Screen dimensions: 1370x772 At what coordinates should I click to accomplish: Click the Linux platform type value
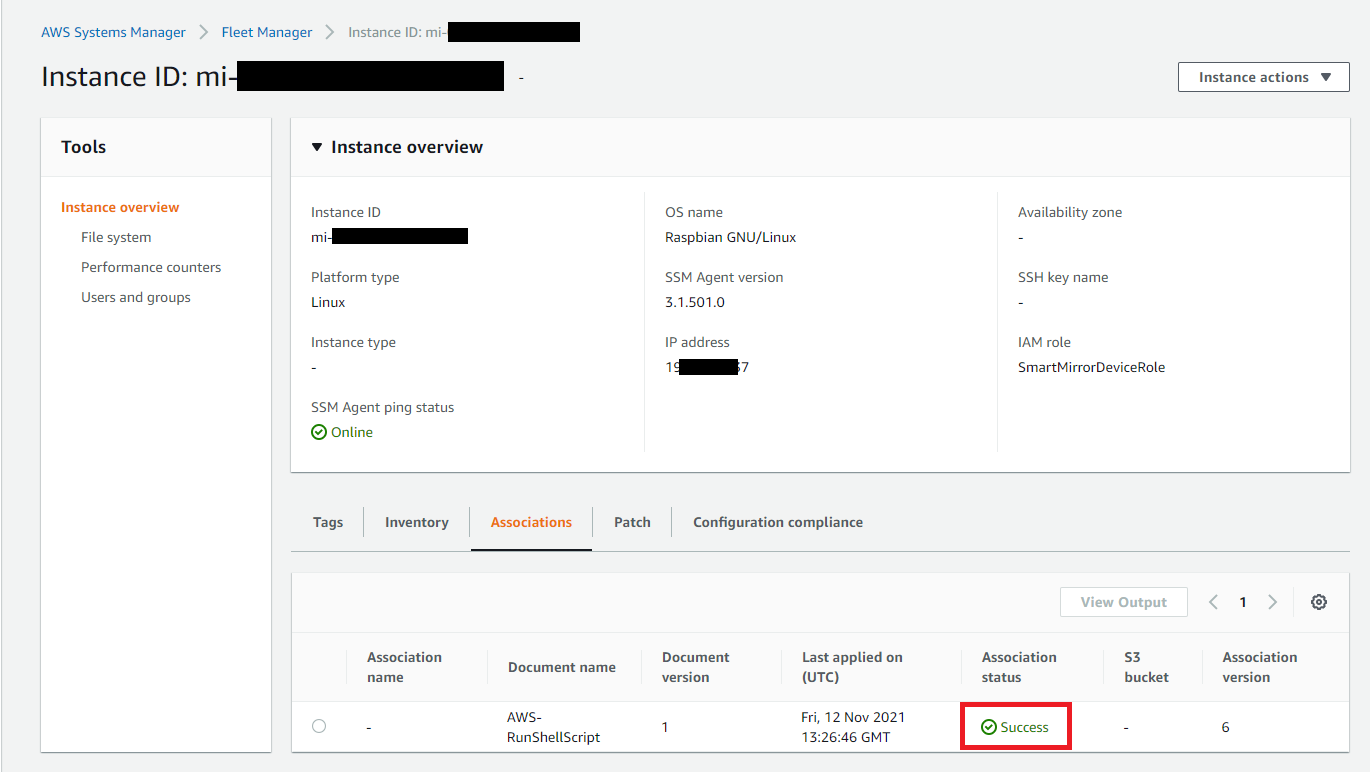pos(328,302)
